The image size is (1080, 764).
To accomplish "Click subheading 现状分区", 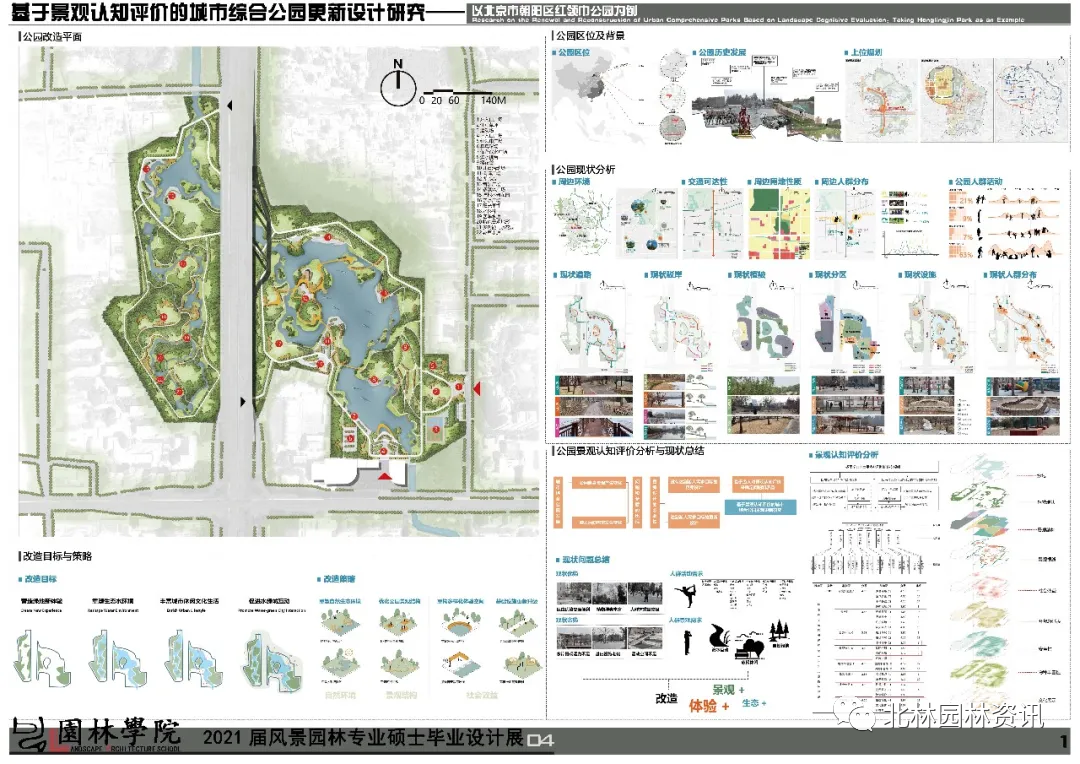I will pyautogui.click(x=830, y=275).
